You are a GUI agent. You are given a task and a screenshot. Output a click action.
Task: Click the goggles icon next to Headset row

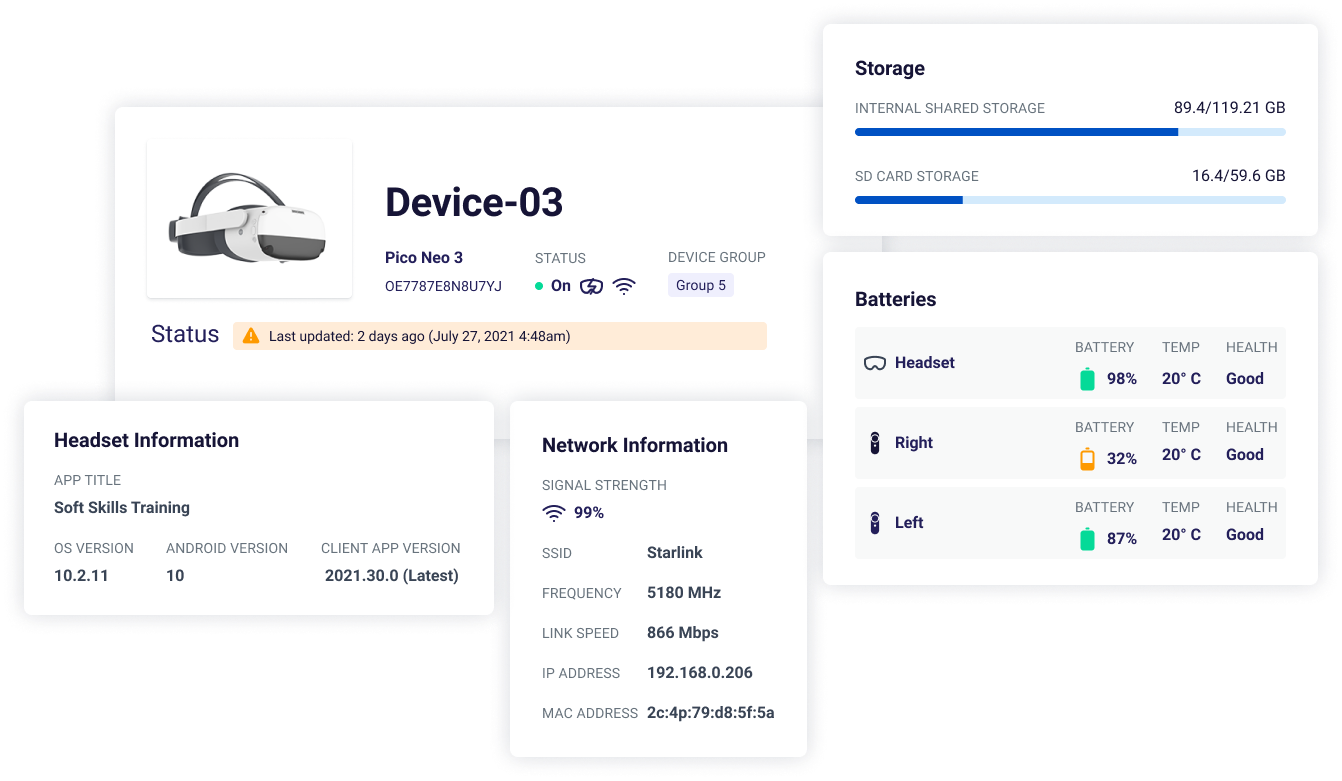pos(875,362)
